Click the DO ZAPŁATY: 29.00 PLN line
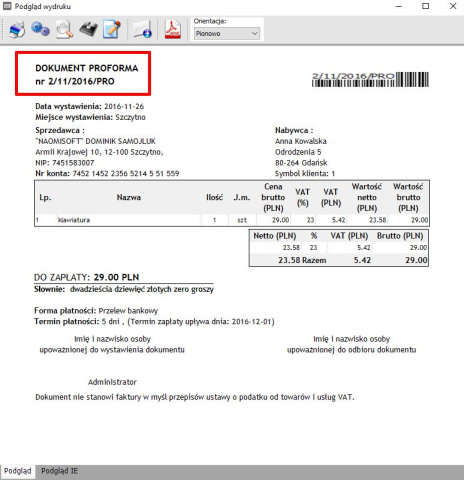Viewport: 464px width, 480px height. pyautogui.click(x=87, y=277)
